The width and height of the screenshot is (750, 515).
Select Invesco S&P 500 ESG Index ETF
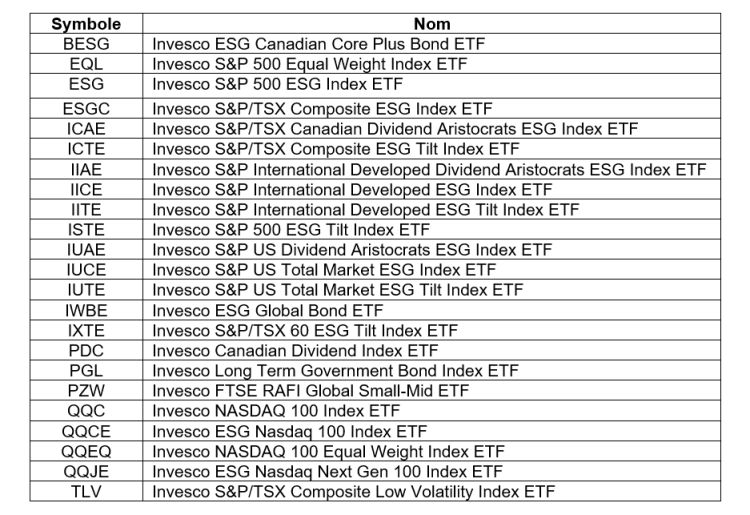[277, 84]
